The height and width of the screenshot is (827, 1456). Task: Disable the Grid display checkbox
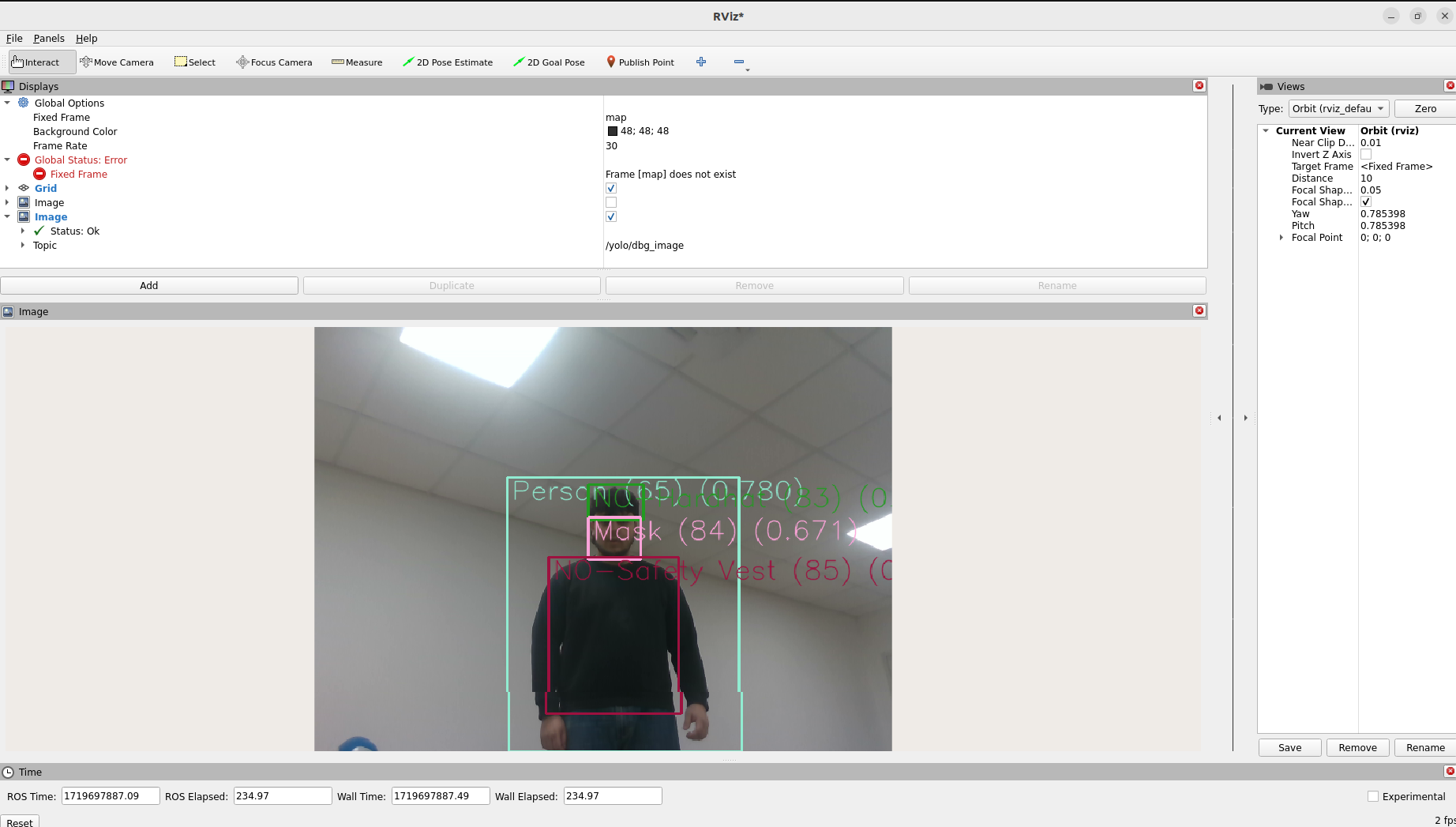tap(611, 189)
